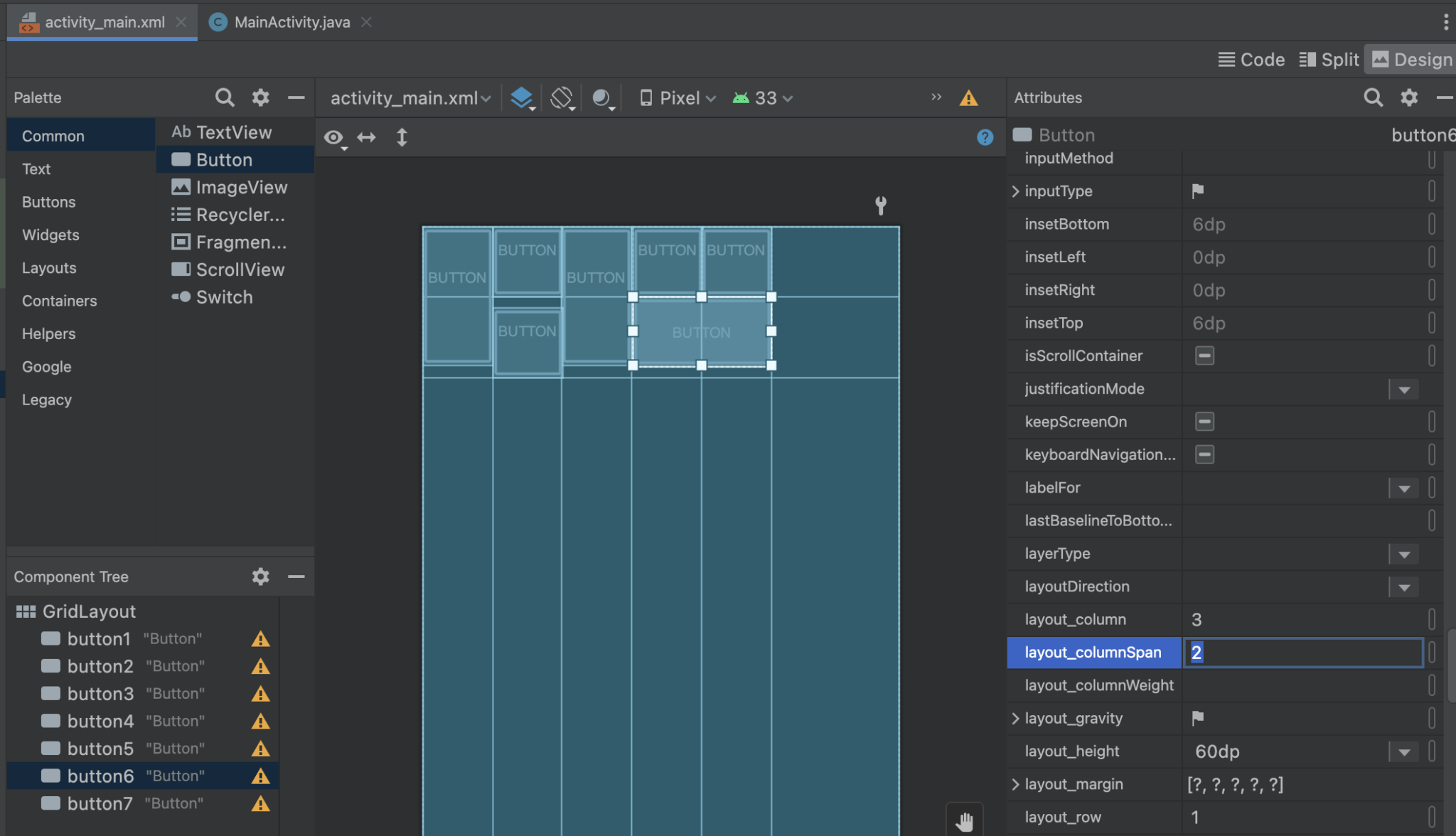Screen dimensions: 1456x836
Task: Open API 33 version dropdown
Action: (x=763, y=98)
